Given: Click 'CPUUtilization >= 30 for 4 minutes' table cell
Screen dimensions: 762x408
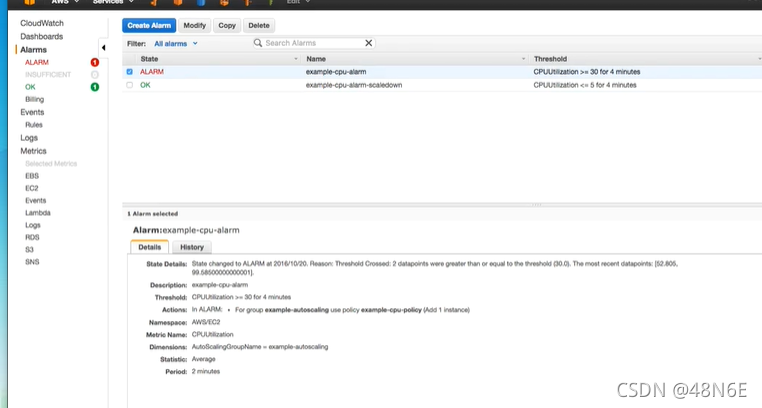Looking at the screenshot, I should 587,72.
